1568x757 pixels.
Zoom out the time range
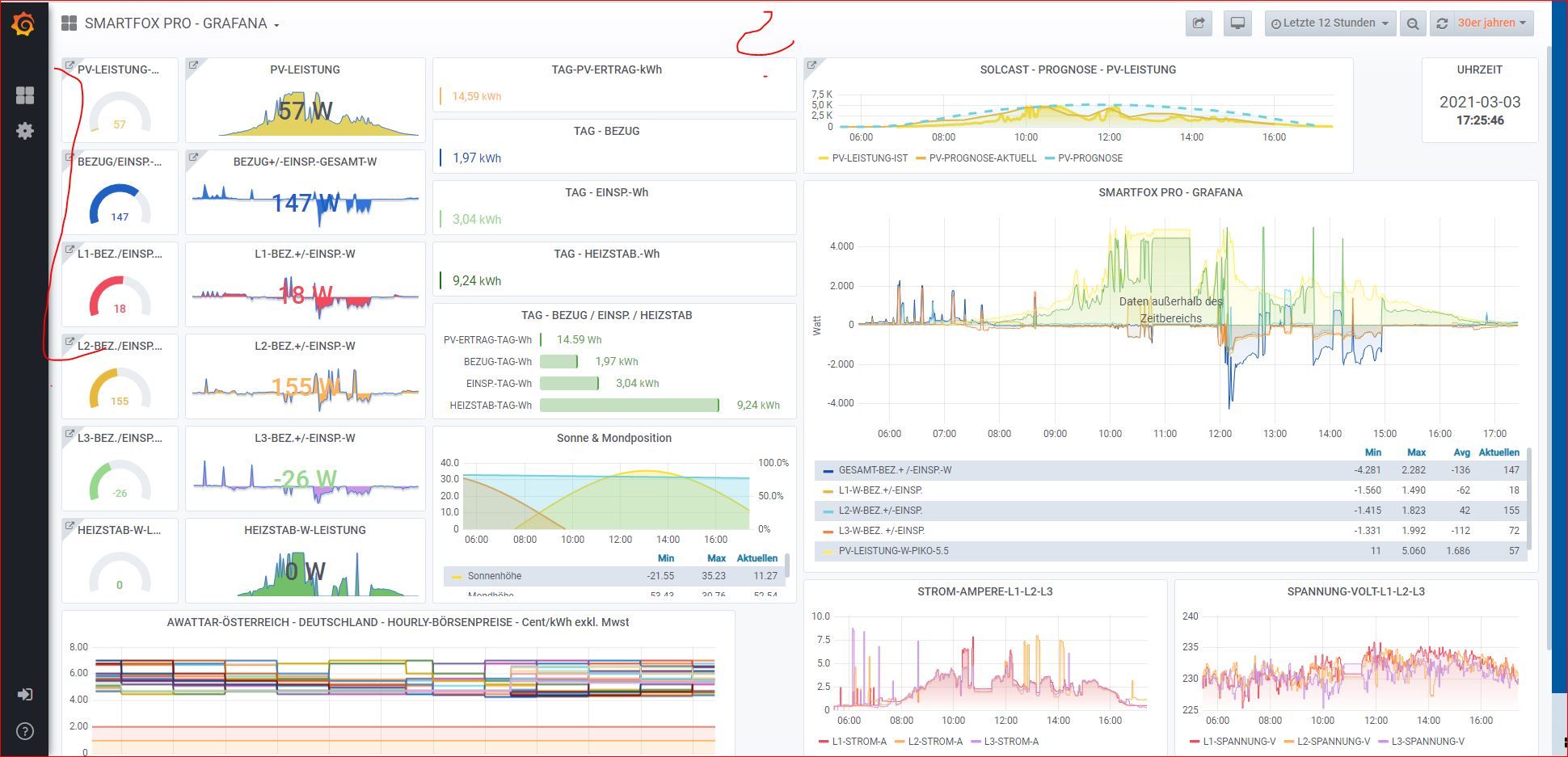pos(1412,23)
